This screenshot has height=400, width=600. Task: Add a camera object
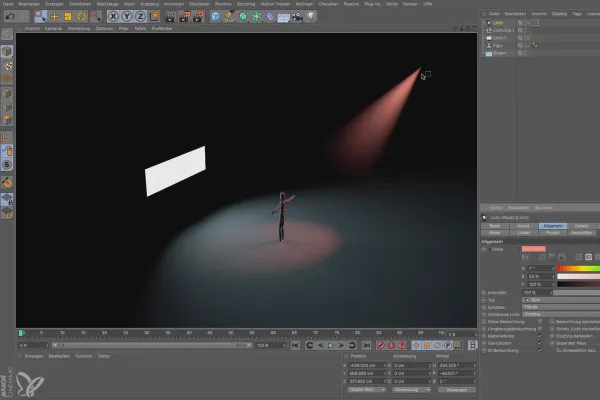[x=297, y=16]
